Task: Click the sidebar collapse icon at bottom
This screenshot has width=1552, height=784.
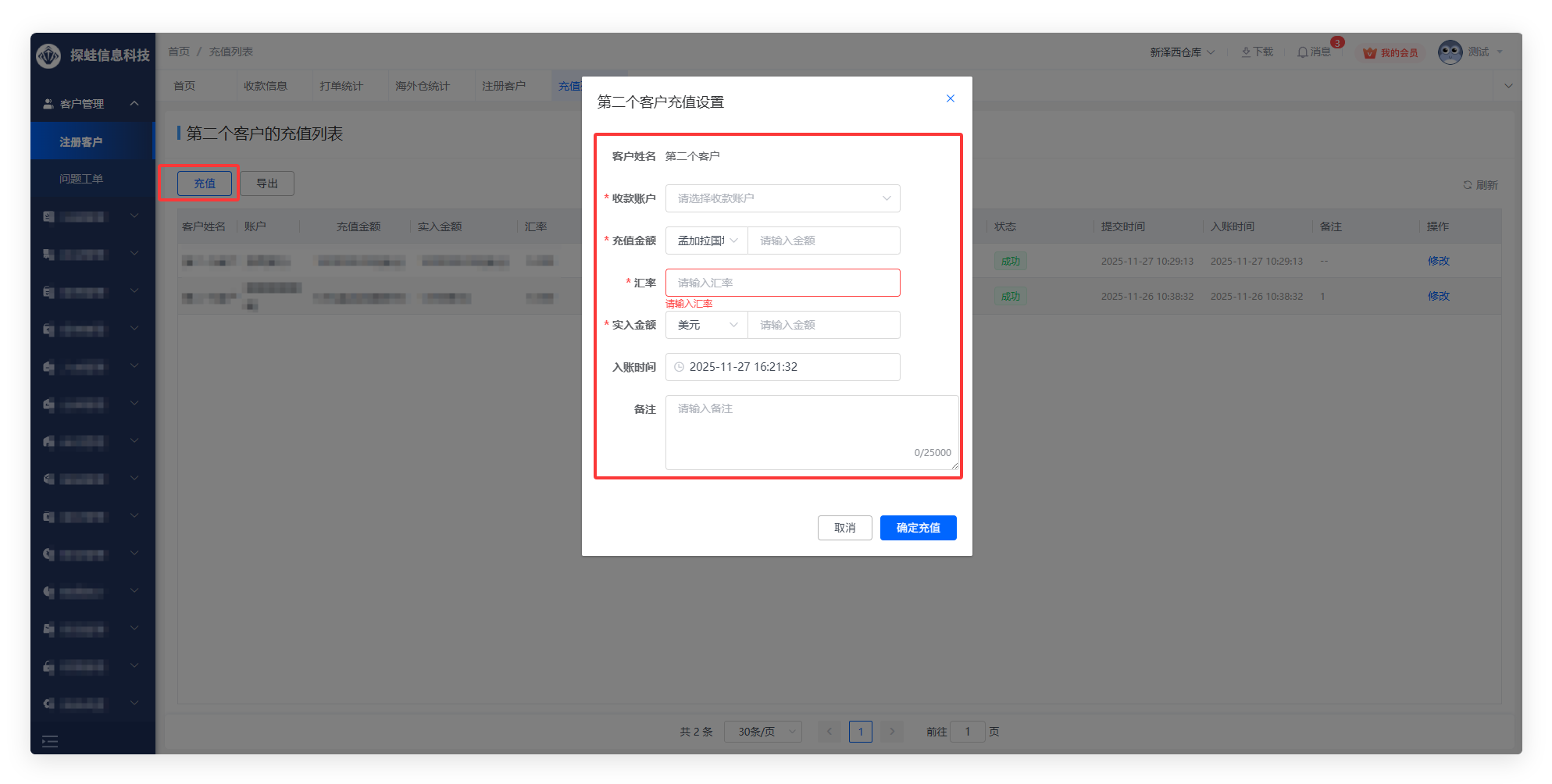Action: pos(50,741)
